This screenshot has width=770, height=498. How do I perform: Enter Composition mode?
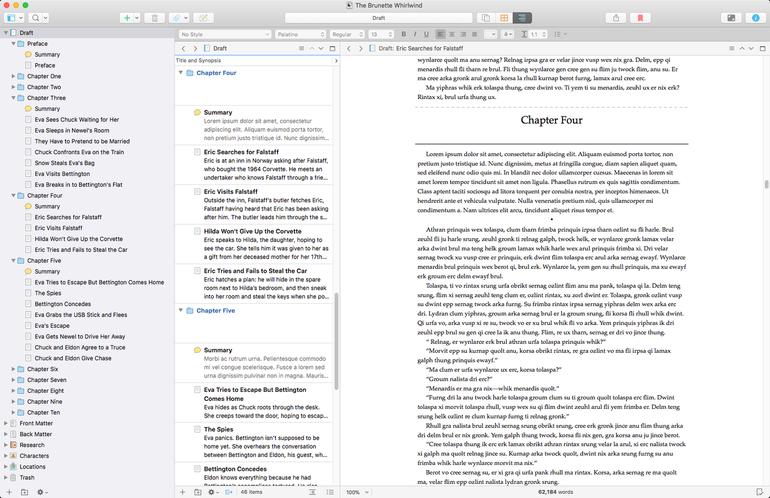731,18
